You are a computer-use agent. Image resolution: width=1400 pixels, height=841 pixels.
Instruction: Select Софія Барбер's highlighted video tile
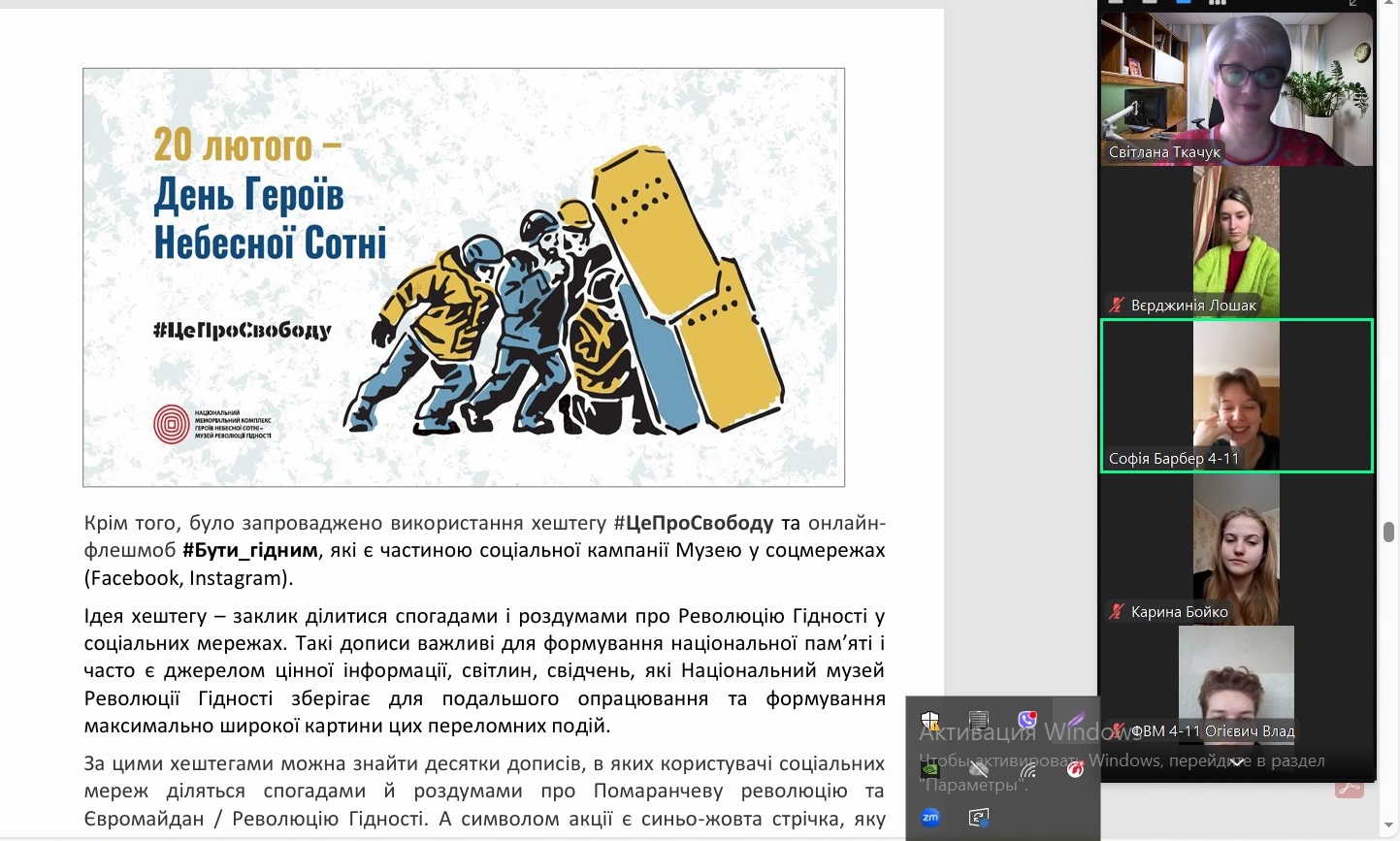click(1237, 396)
